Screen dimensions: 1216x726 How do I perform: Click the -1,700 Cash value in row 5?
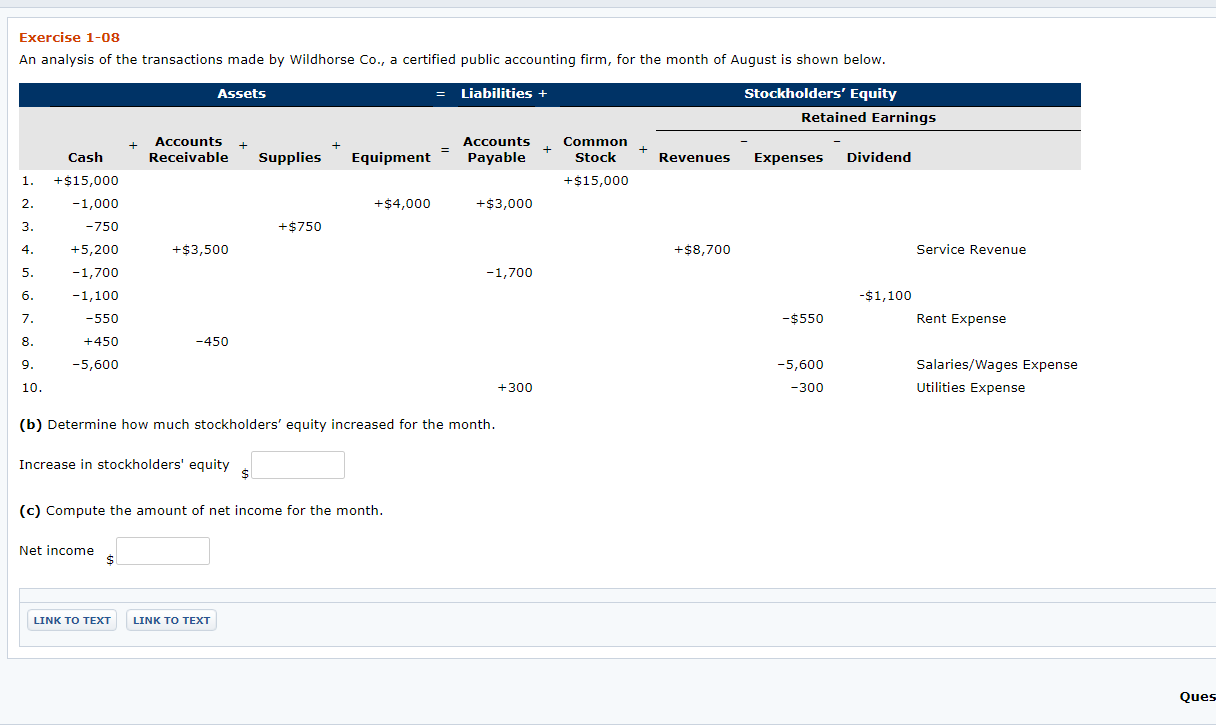point(95,273)
